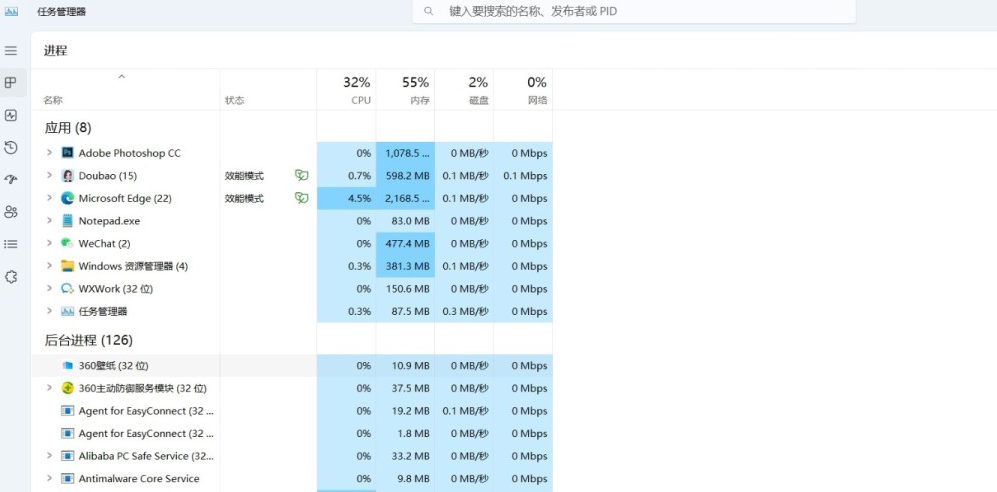This screenshot has height=492, width=997.
Task: Select Alibaba PC Safe Service 33.2 MB cell
Action: 405,456
